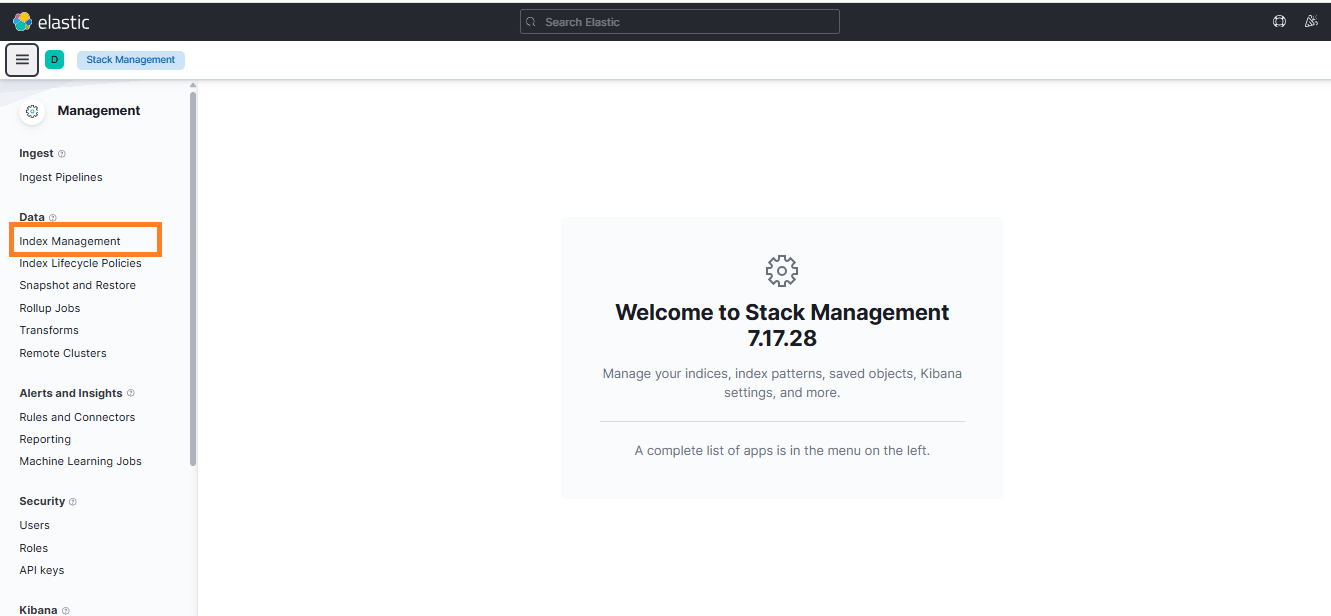
Task: Click the Security section help icon
Action: [73, 502]
